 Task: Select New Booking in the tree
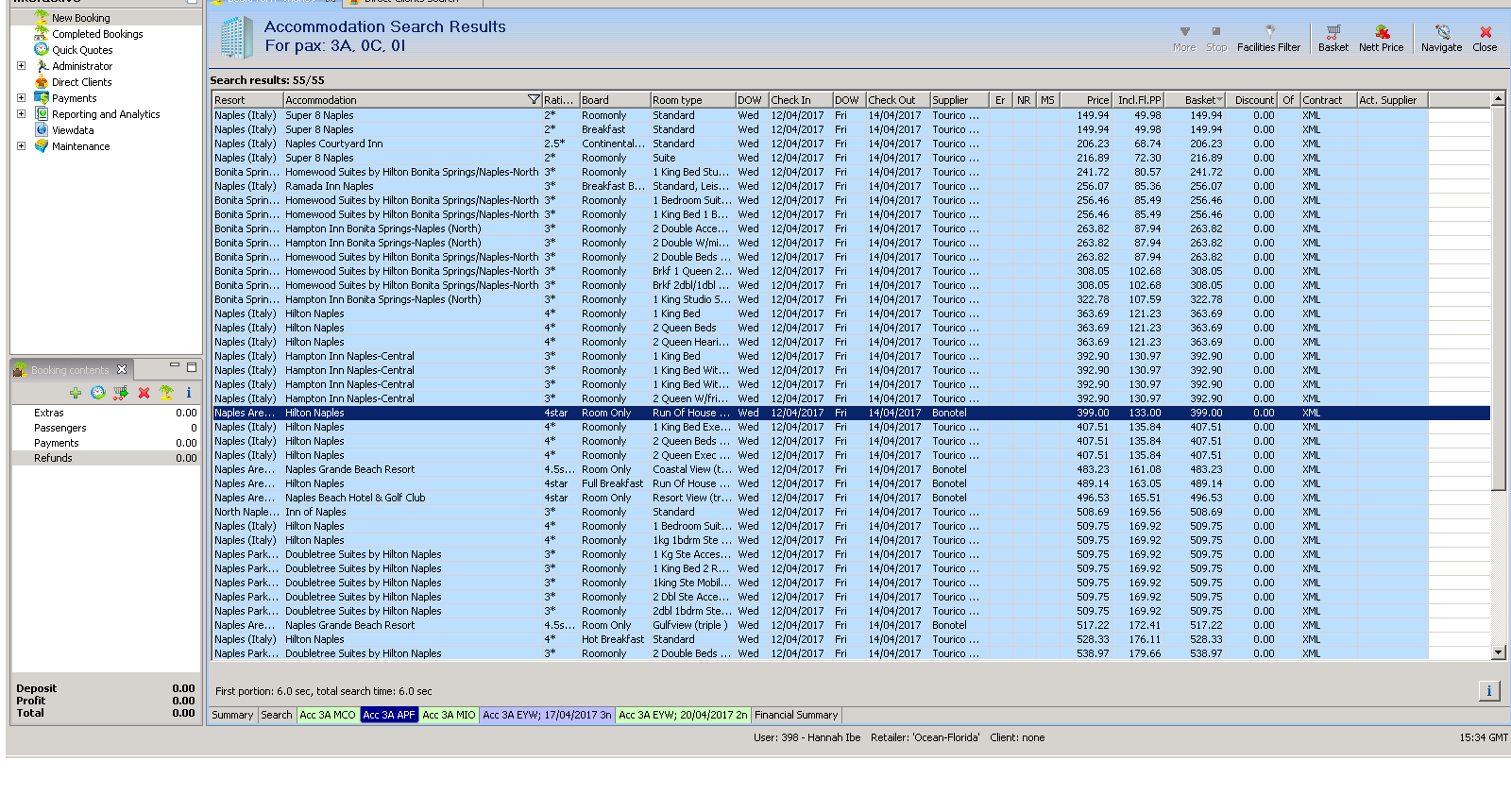pos(81,18)
